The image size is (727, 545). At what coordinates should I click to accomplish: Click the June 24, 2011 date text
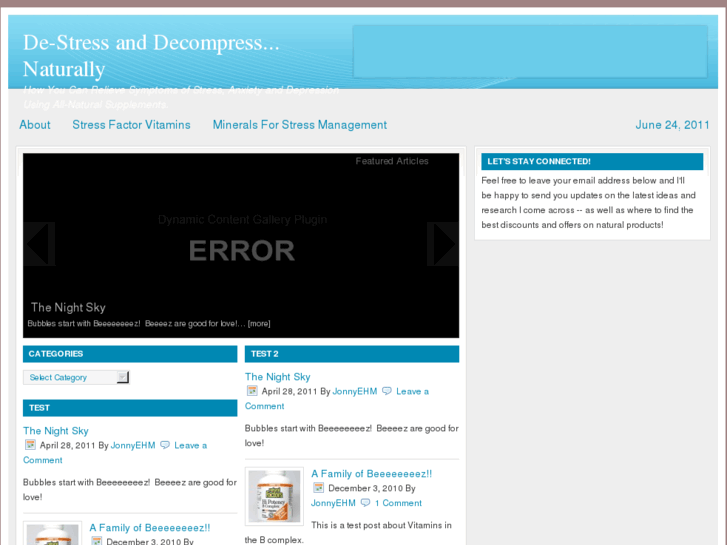(x=672, y=125)
